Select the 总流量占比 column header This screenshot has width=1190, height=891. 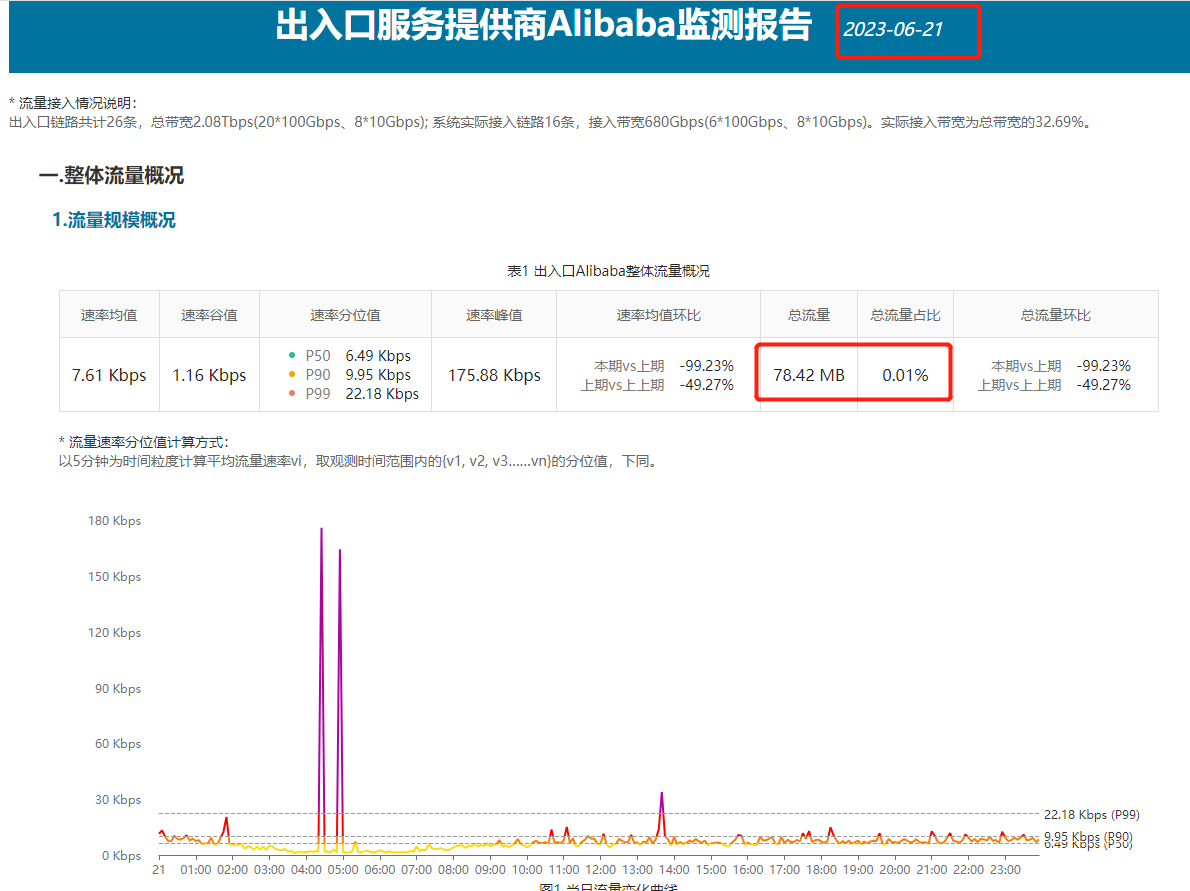[x=905, y=315]
